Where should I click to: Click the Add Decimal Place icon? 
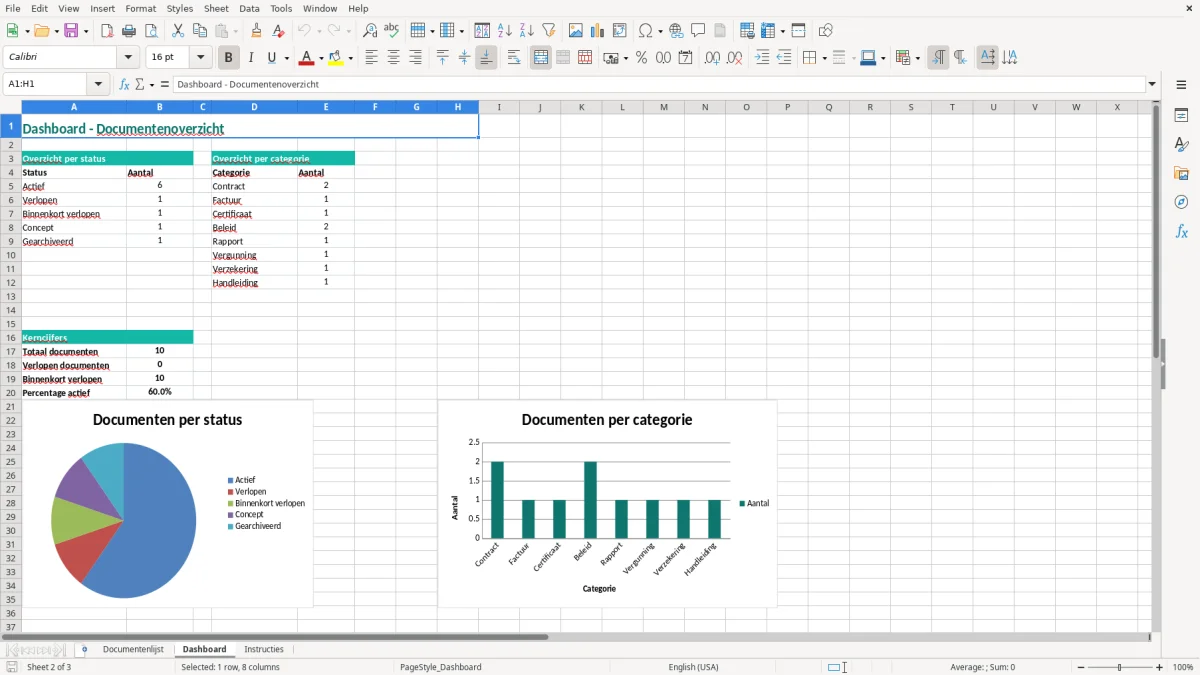pos(713,58)
